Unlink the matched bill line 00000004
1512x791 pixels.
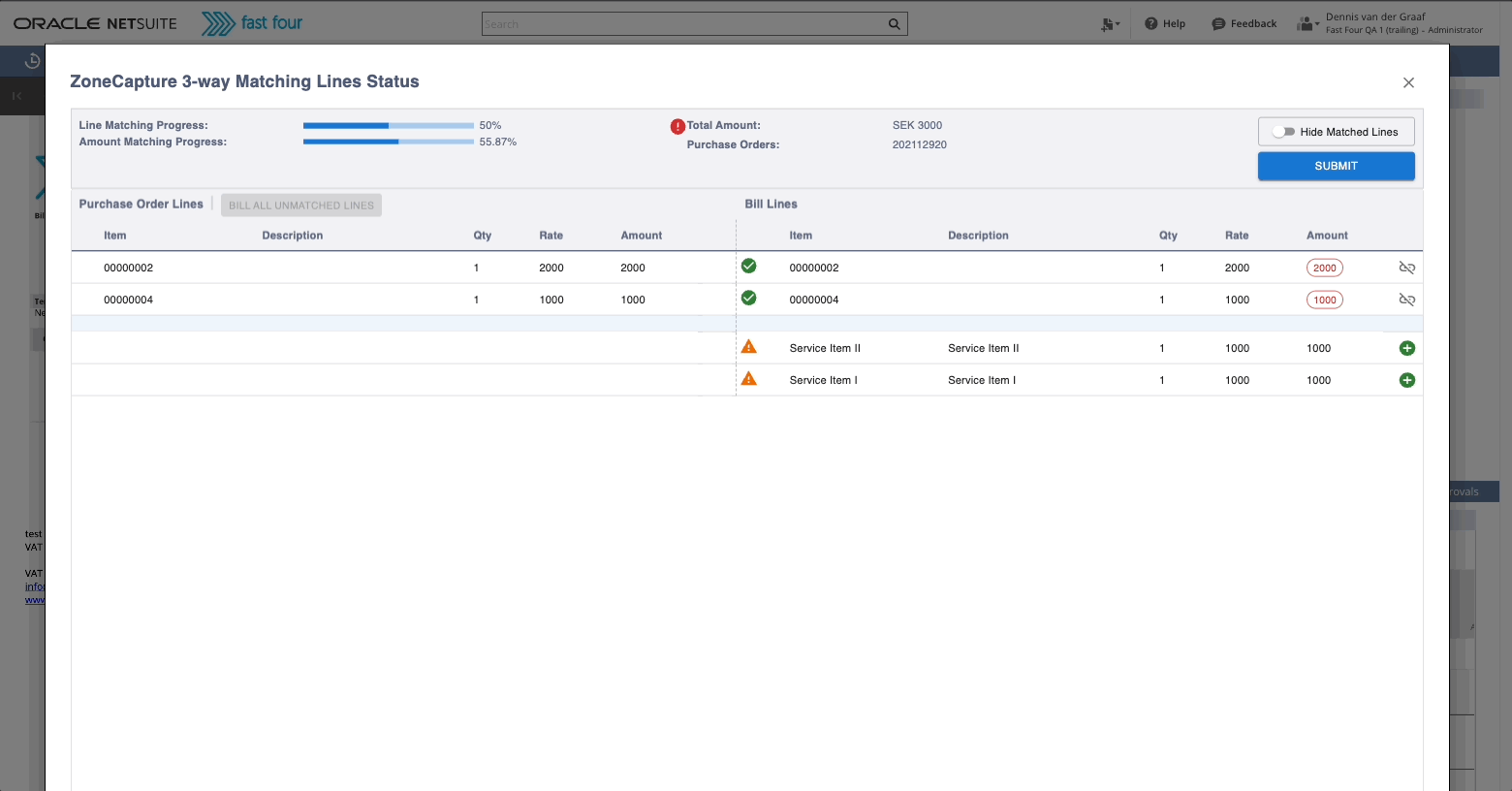pyautogui.click(x=1406, y=300)
